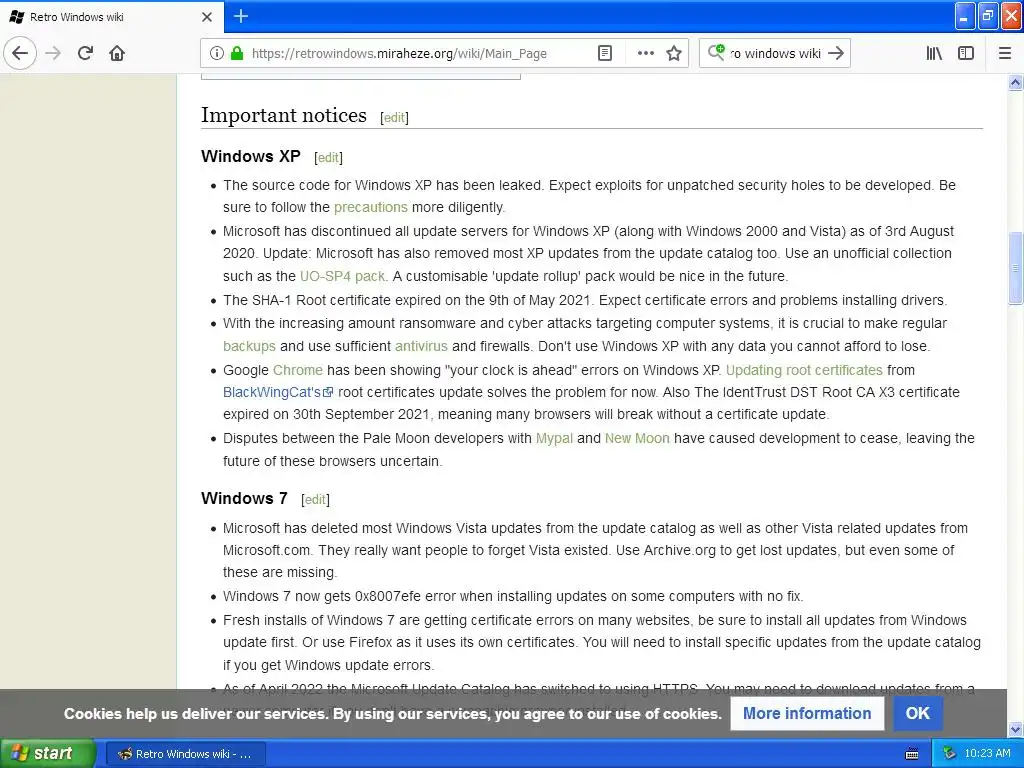Open the New Moon link
The image size is (1024, 768).
point(637,438)
